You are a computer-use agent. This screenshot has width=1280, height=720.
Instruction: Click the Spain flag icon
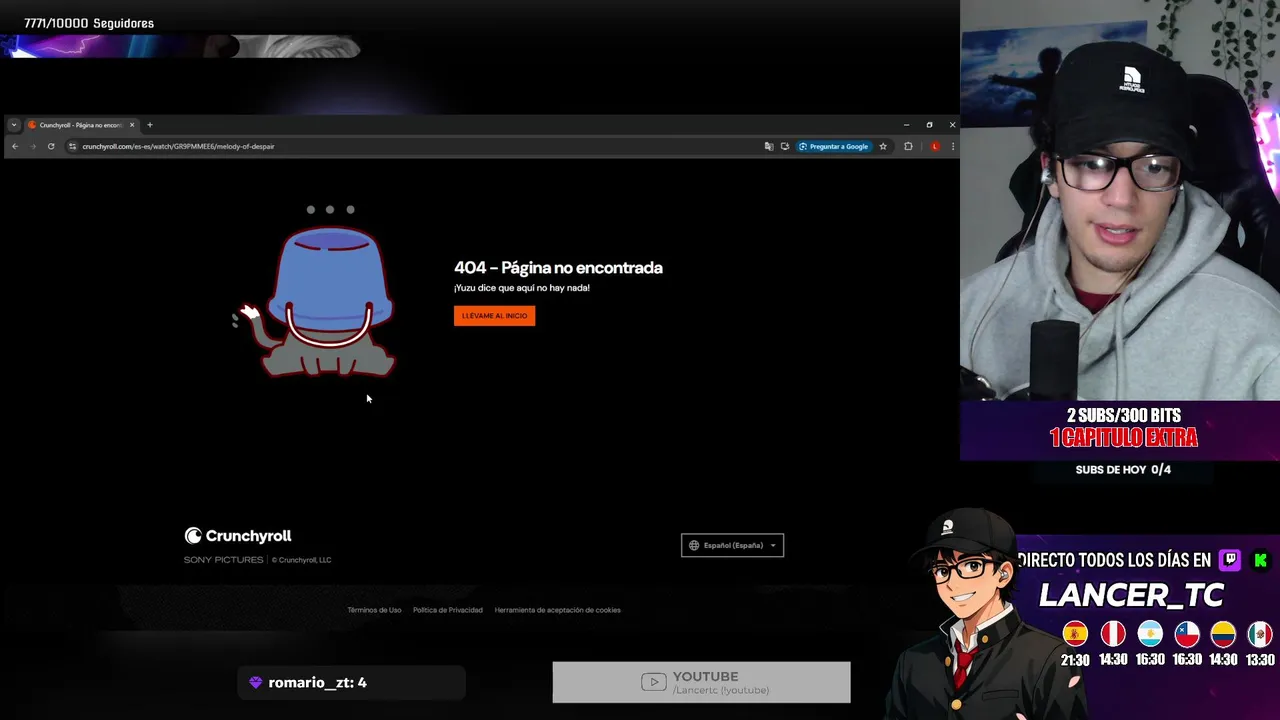pos(1075,634)
